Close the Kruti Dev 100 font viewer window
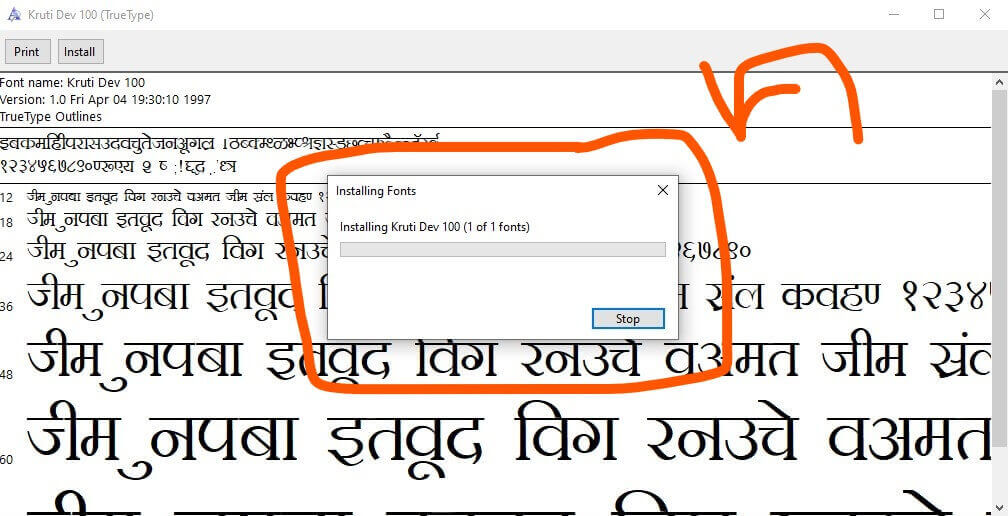Image resolution: width=1008 pixels, height=516 pixels. [984, 14]
